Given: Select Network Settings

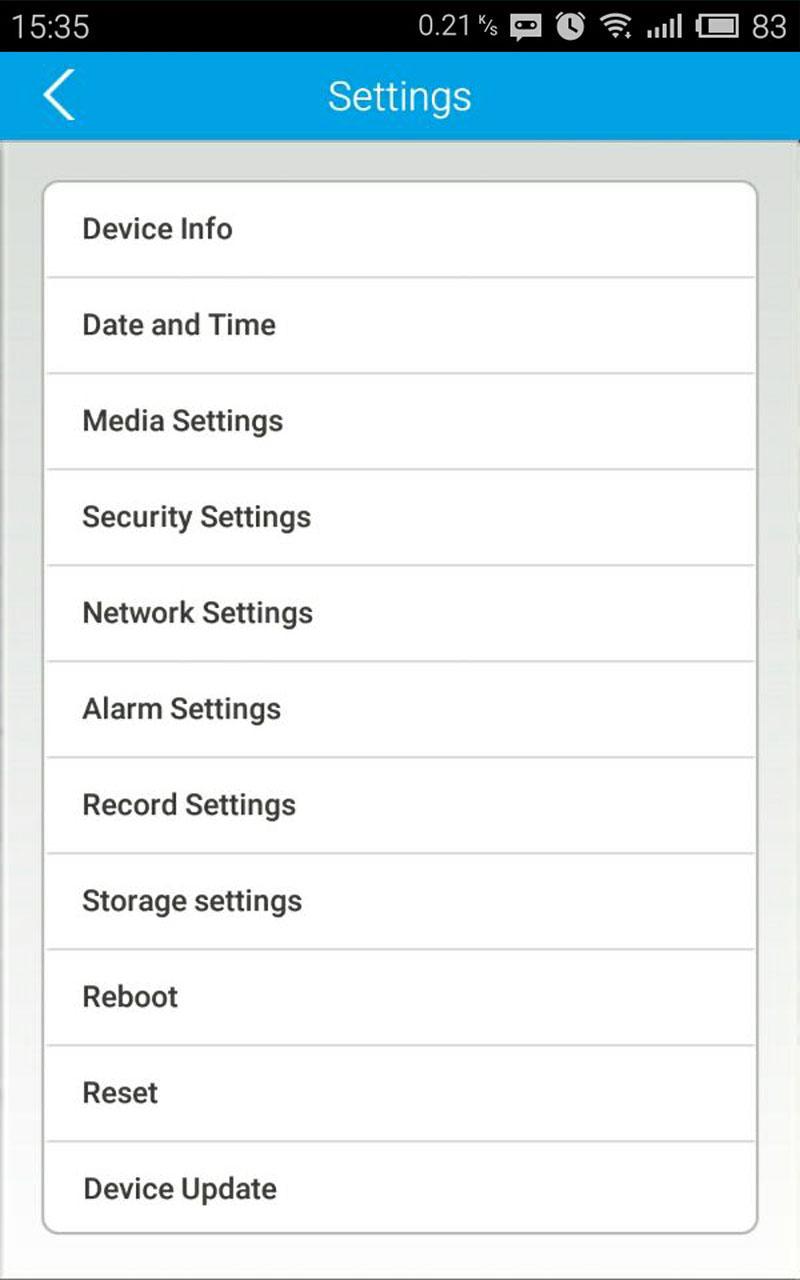Looking at the screenshot, I should [400, 613].
